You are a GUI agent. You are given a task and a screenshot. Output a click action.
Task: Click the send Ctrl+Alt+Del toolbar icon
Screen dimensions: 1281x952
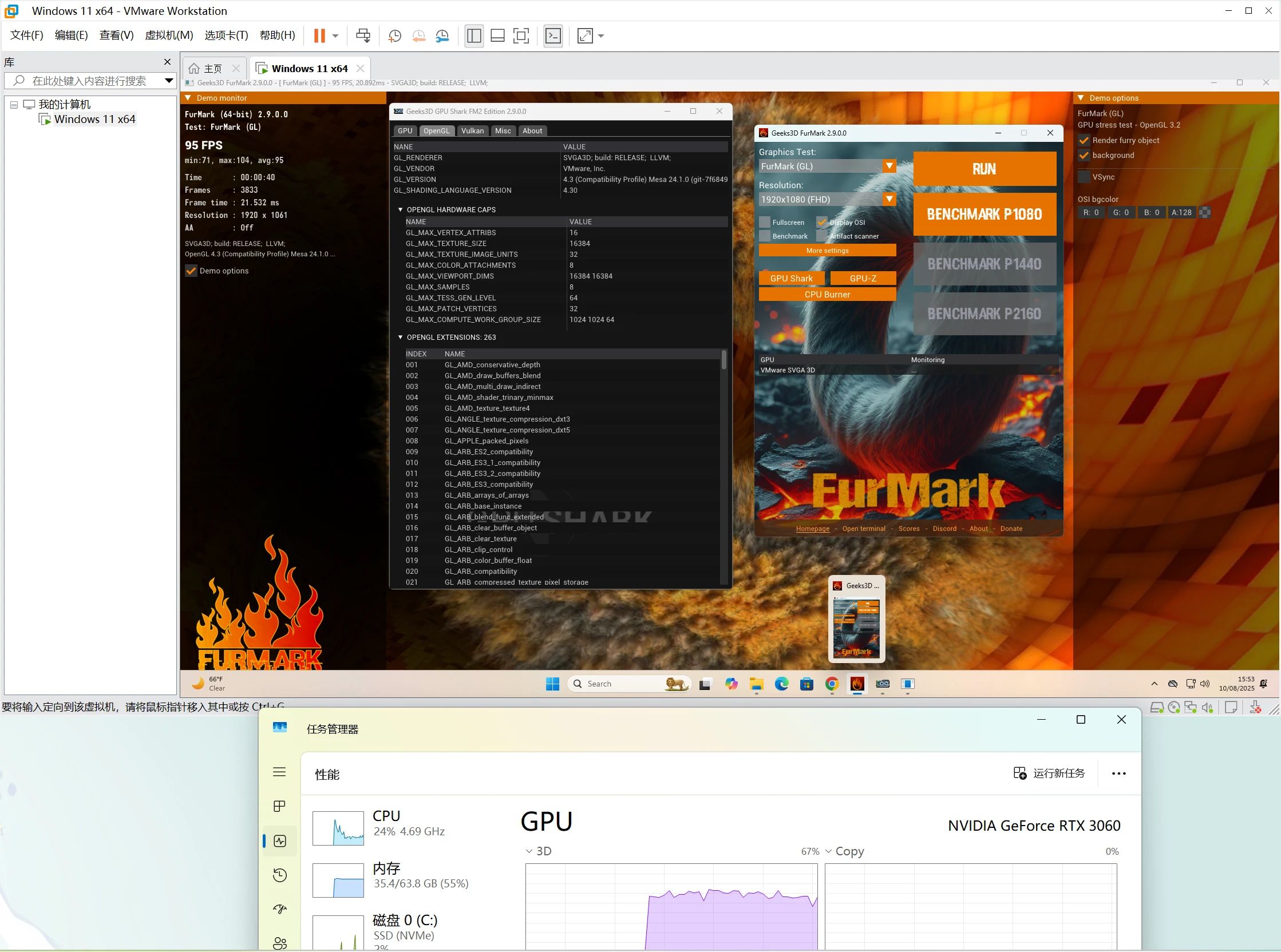pyautogui.click(x=363, y=35)
